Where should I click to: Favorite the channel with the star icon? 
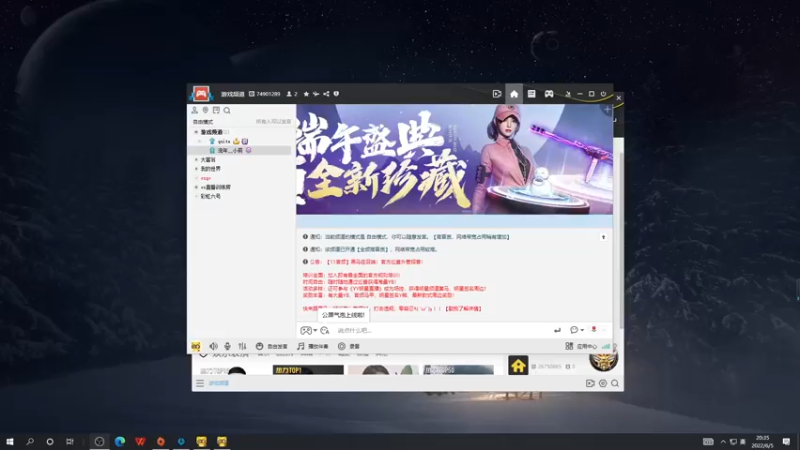click(x=306, y=94)
